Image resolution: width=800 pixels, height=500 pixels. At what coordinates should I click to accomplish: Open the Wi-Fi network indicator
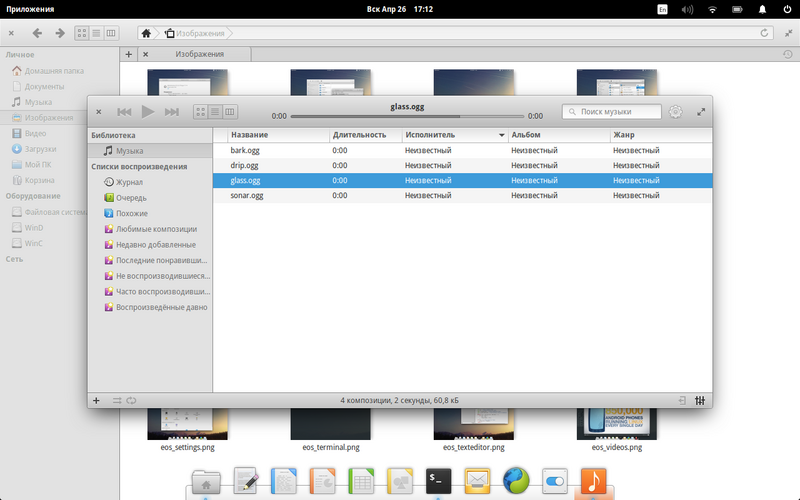[x=712, y=9]
